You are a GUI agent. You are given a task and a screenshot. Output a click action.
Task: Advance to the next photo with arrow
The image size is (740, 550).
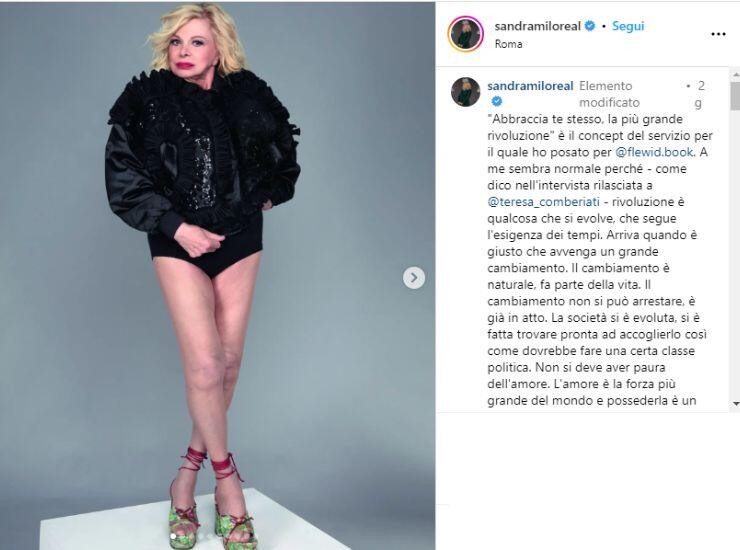[x=414, y=278]
